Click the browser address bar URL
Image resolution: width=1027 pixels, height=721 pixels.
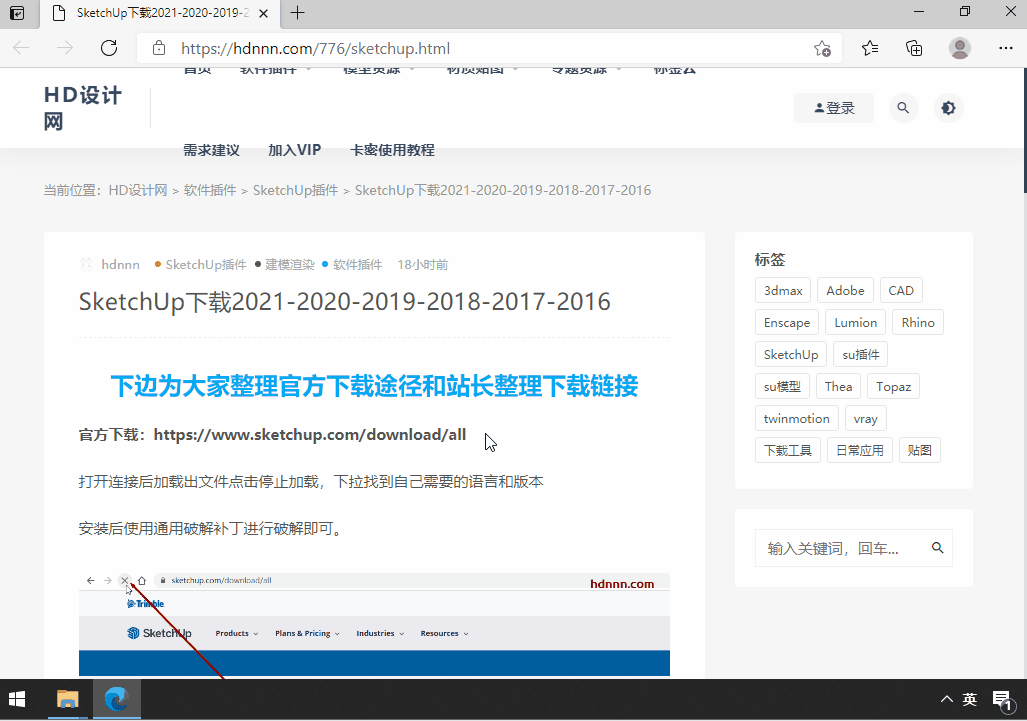(315, 48)
